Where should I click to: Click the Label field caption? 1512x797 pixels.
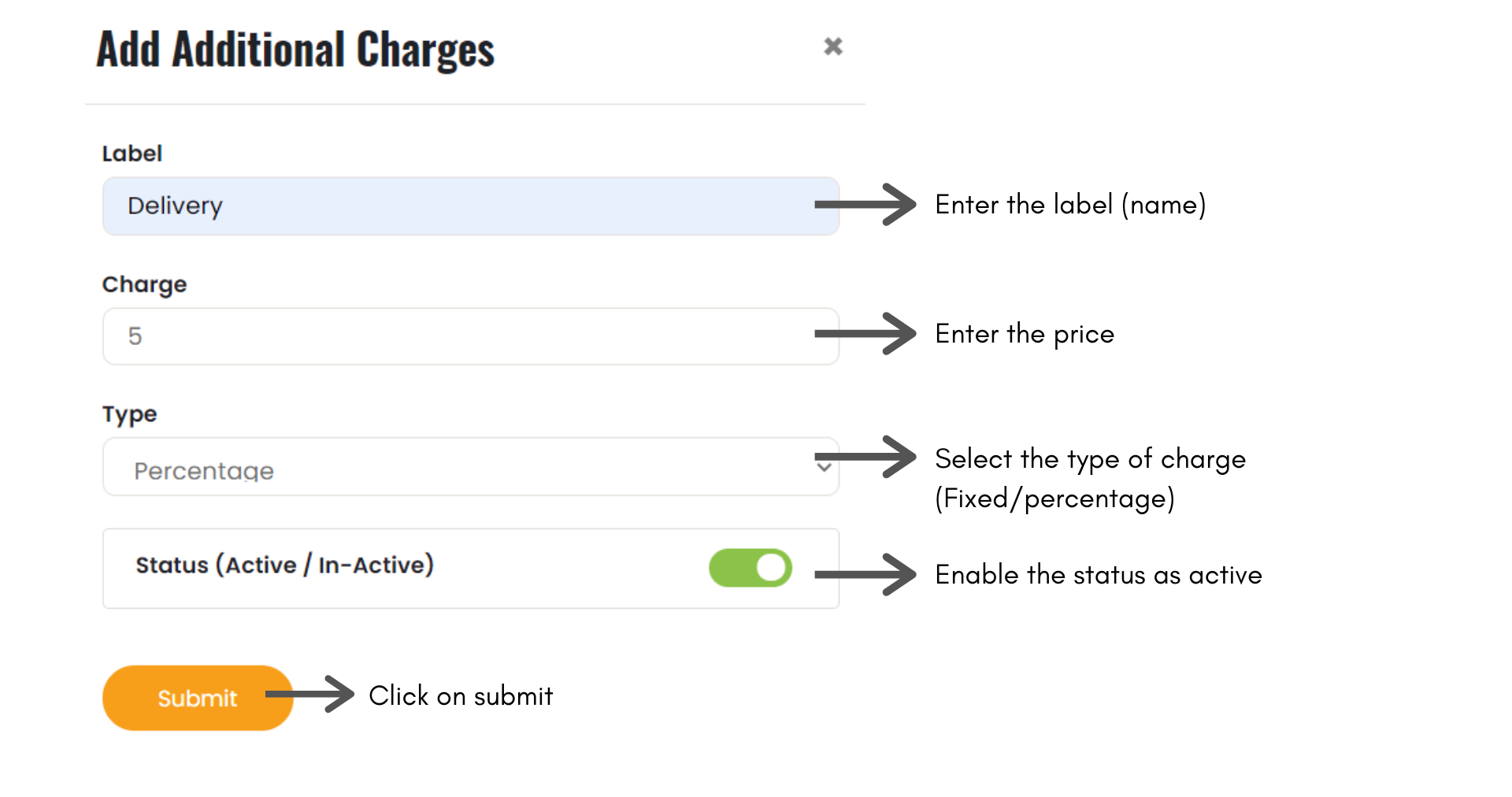(132, 154)
